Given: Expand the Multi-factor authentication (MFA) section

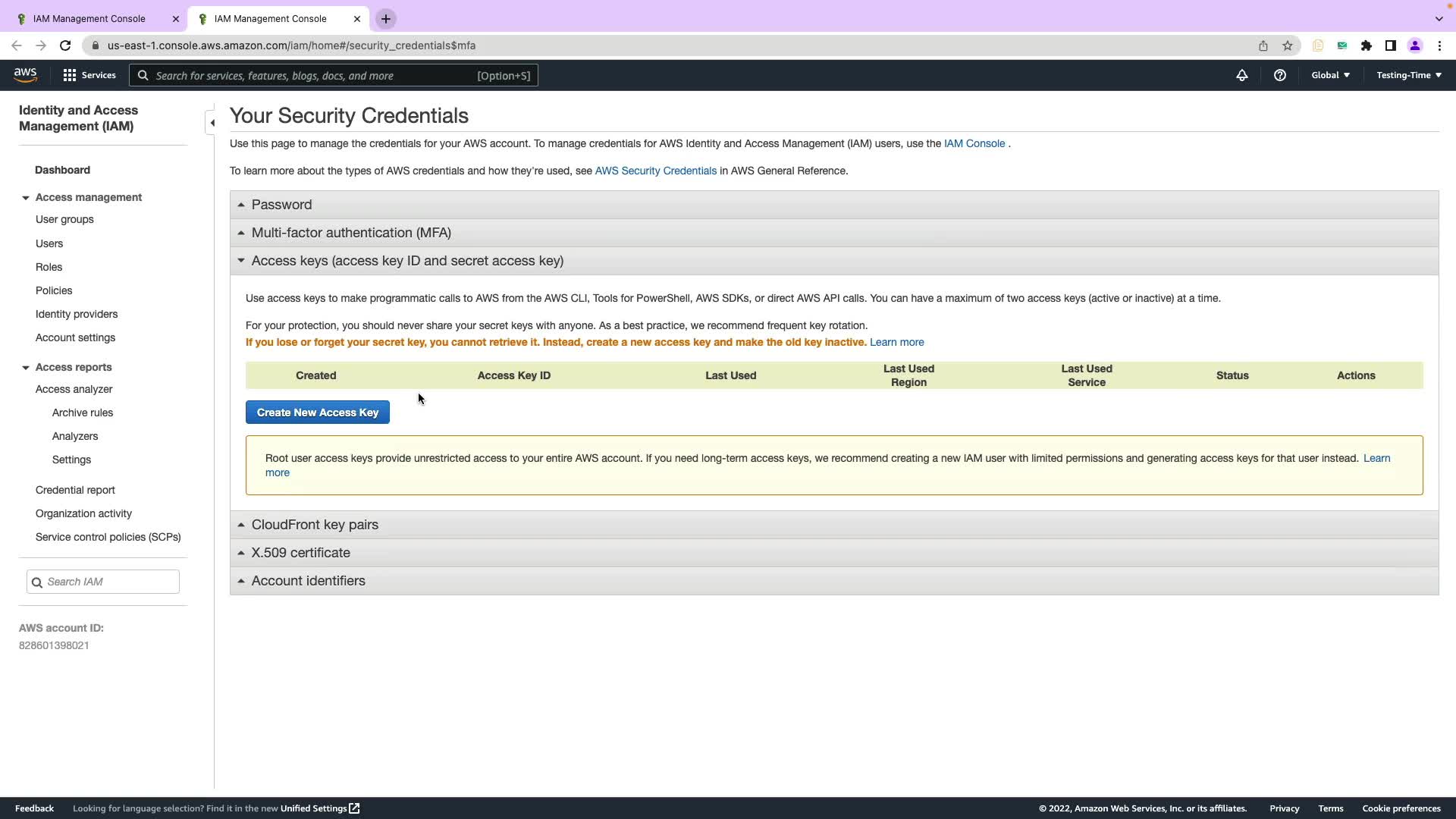Looking at the screenshot, I should coord(350,233).
